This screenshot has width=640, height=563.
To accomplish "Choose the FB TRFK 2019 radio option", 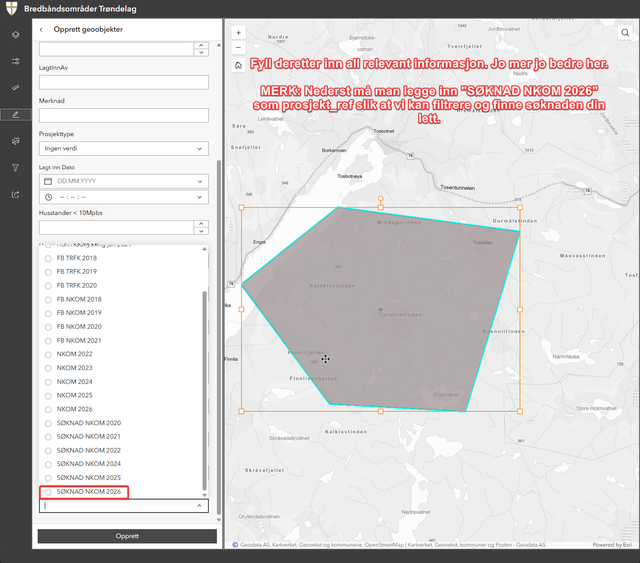I will [x=71, y=271].
